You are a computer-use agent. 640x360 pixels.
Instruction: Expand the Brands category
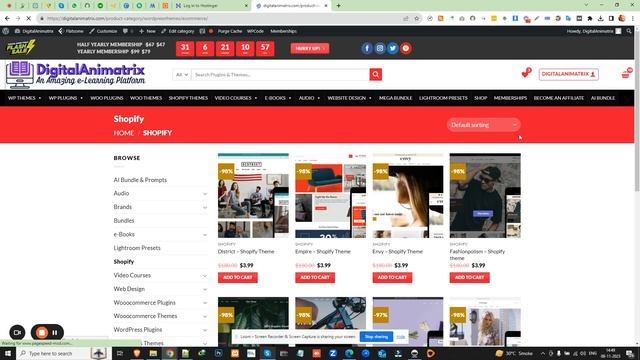click(205, 207)
